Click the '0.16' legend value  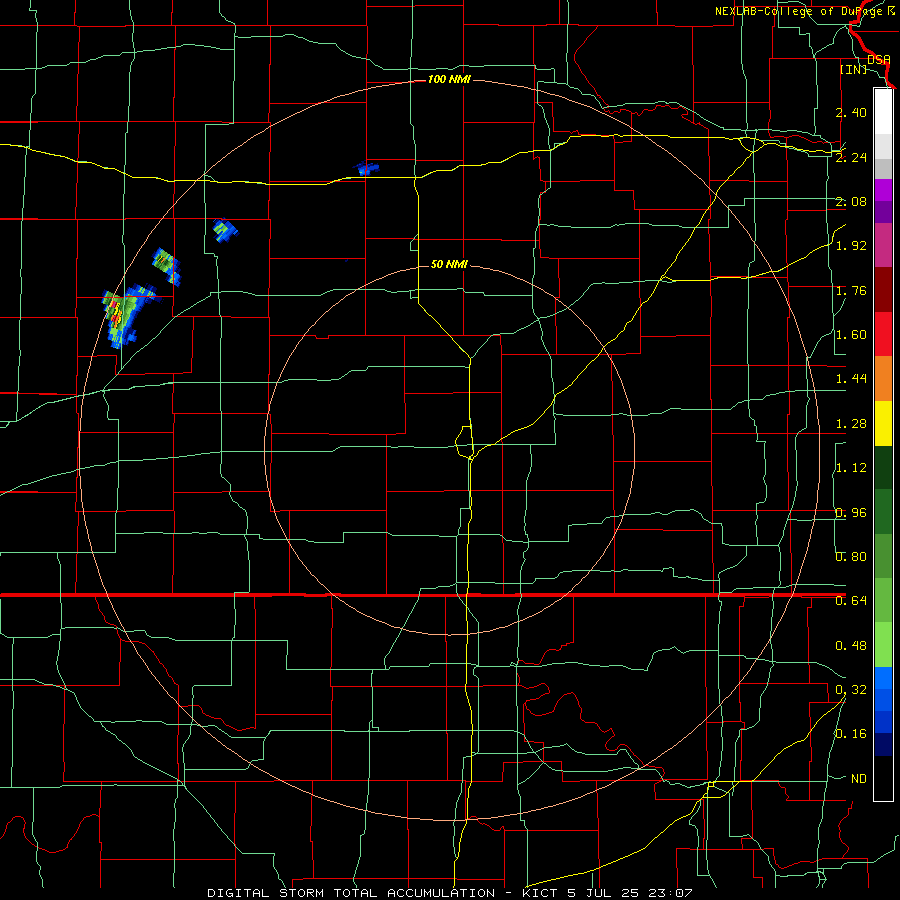pyautogui.click(x=851, y=734)
